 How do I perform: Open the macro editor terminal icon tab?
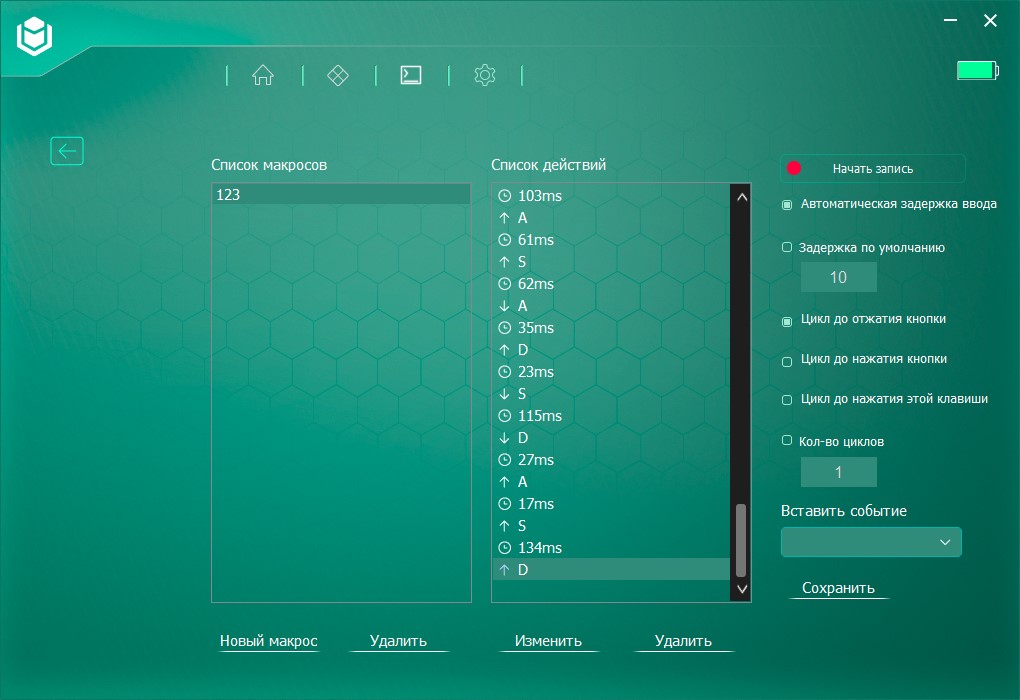(x=410, y=75)
